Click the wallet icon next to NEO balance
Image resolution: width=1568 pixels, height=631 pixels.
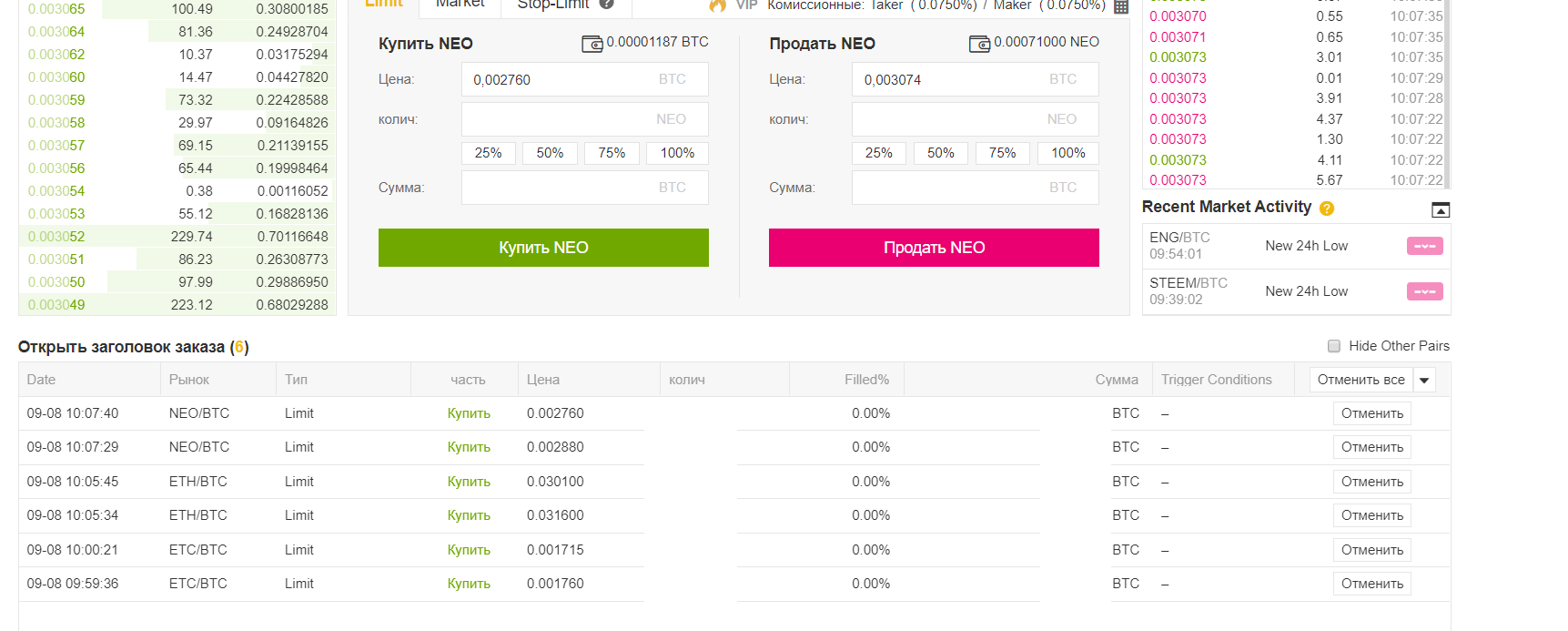979,44
